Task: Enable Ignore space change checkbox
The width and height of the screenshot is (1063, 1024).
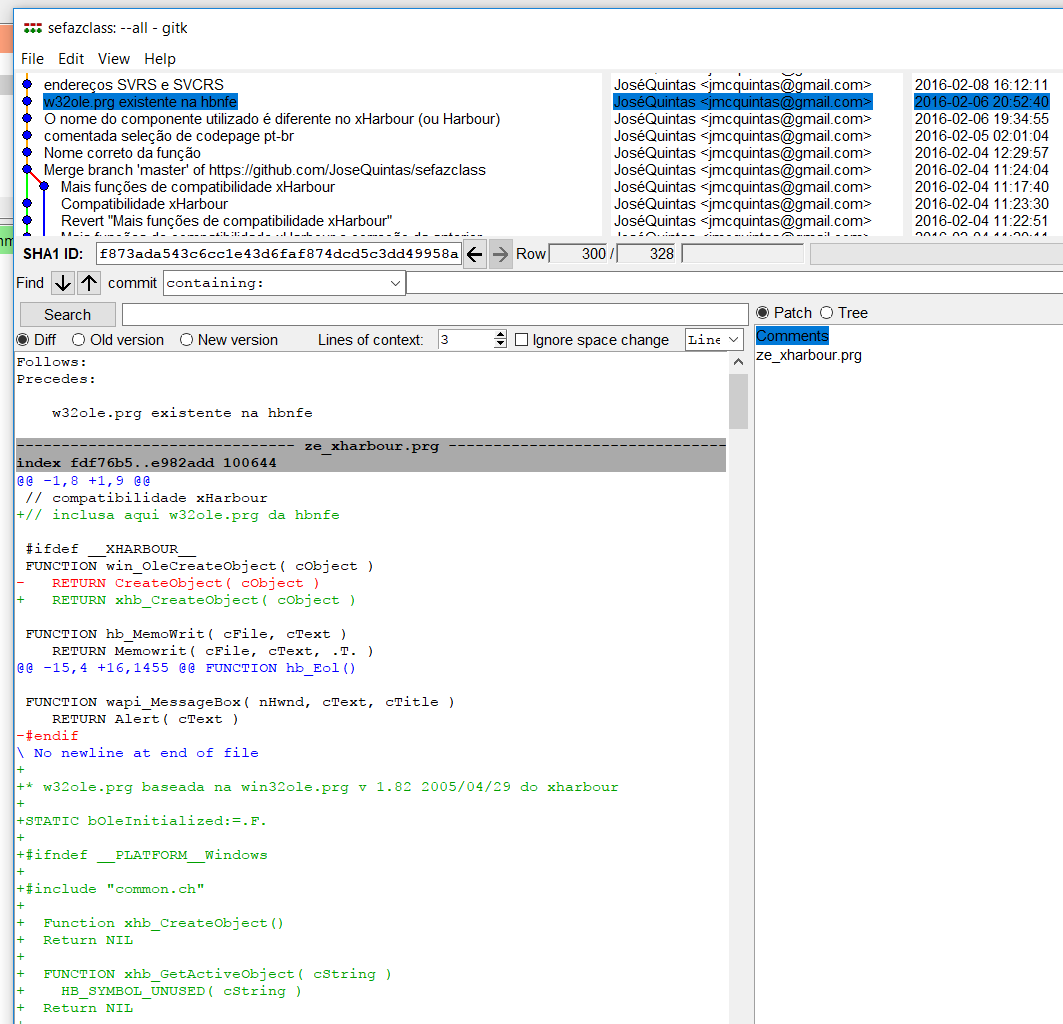Action: tap(521, 340)
